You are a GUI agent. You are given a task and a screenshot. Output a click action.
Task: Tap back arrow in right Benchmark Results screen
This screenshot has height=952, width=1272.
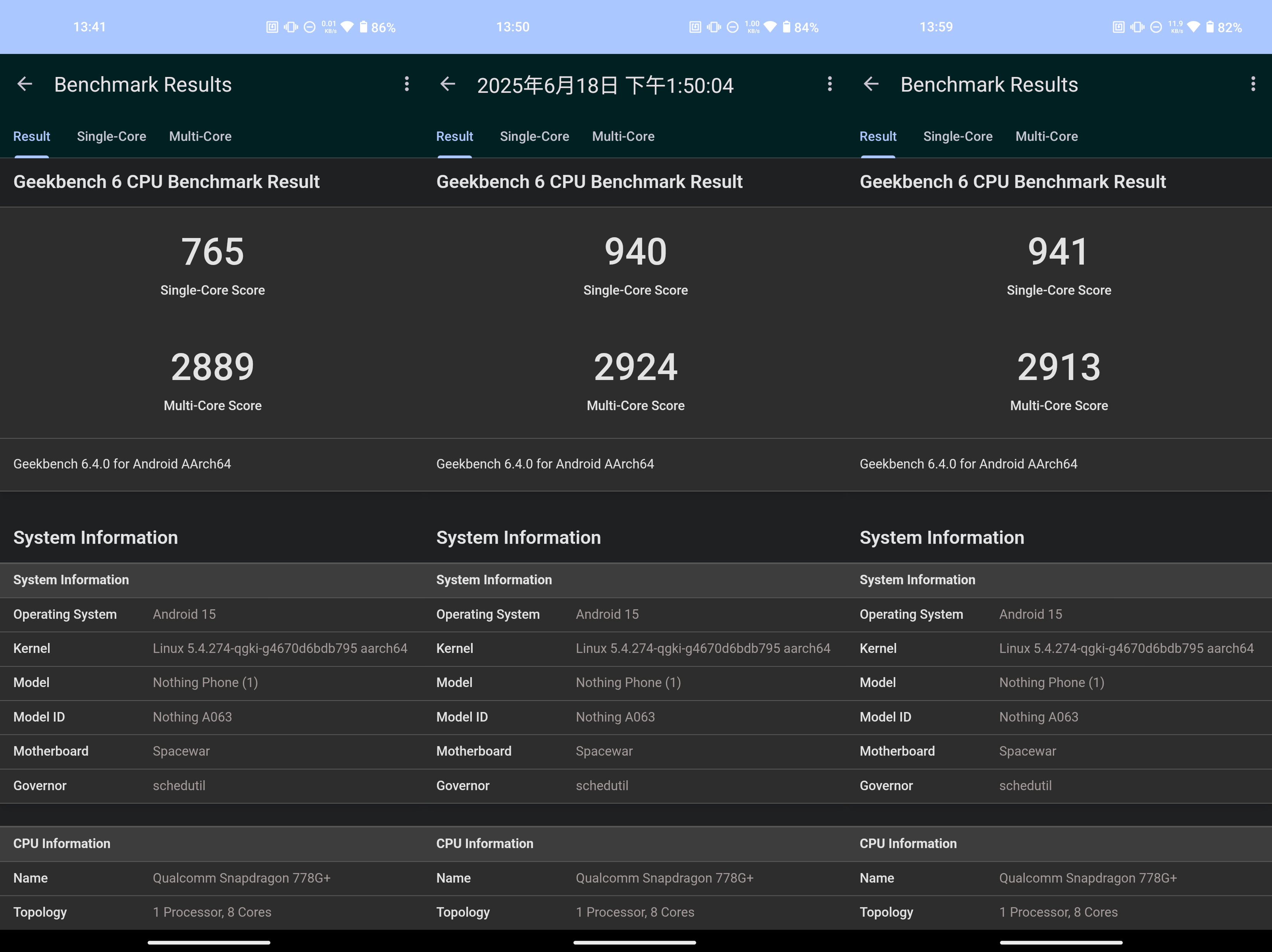871,85
